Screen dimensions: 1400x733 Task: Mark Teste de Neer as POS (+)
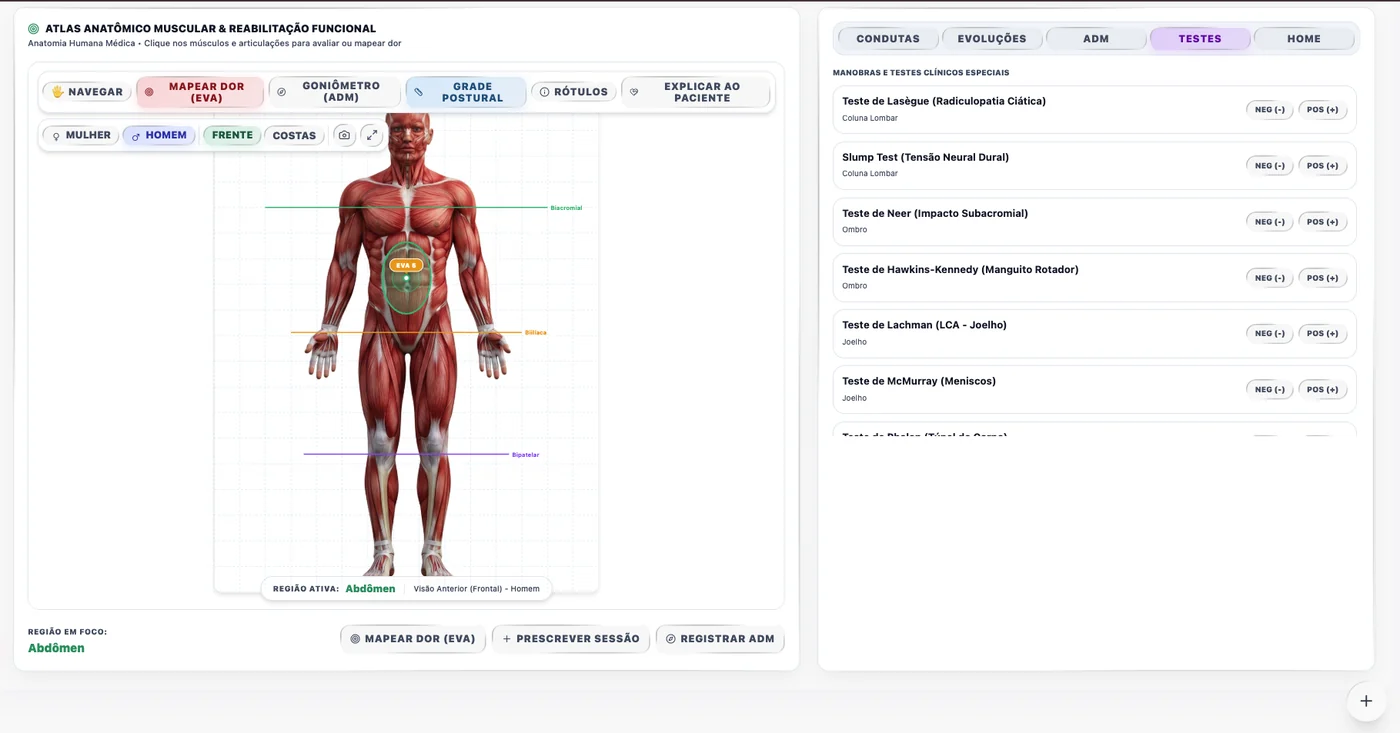[1322, 222]
